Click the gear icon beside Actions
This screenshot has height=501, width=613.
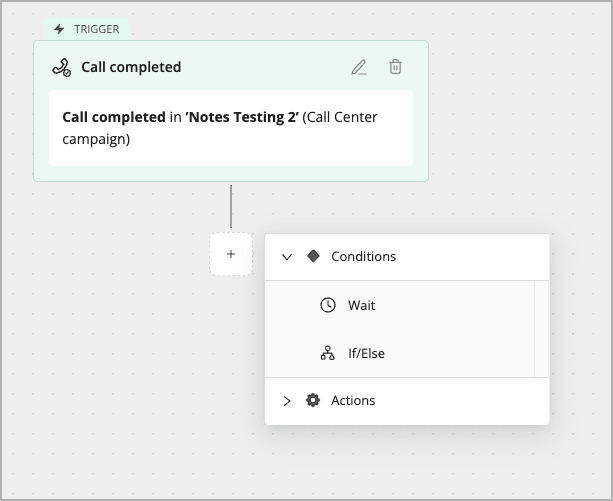click(313, 400)
